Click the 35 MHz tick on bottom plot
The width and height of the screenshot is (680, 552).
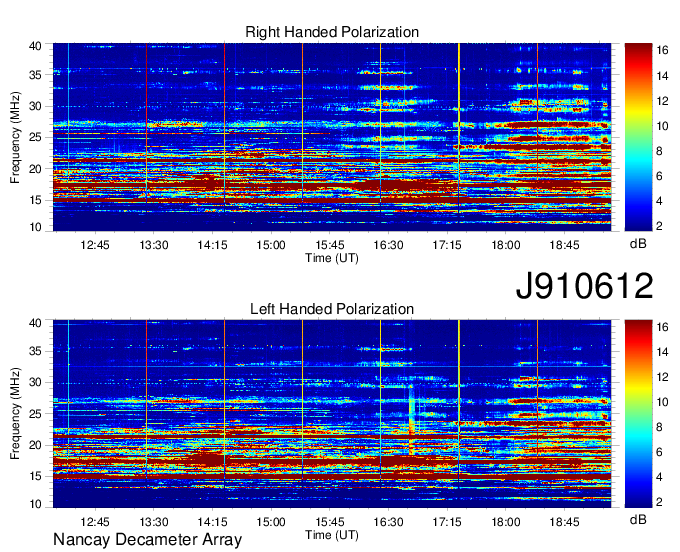point(35,352)
